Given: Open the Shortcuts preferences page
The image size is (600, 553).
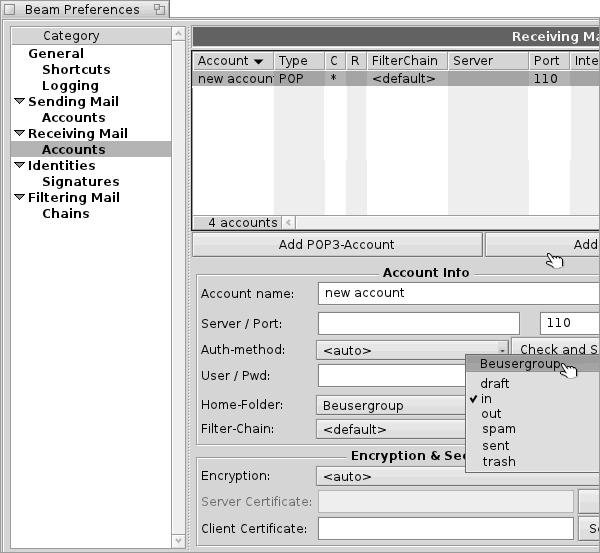Looking at the screenshot, I should coord(76,70).
